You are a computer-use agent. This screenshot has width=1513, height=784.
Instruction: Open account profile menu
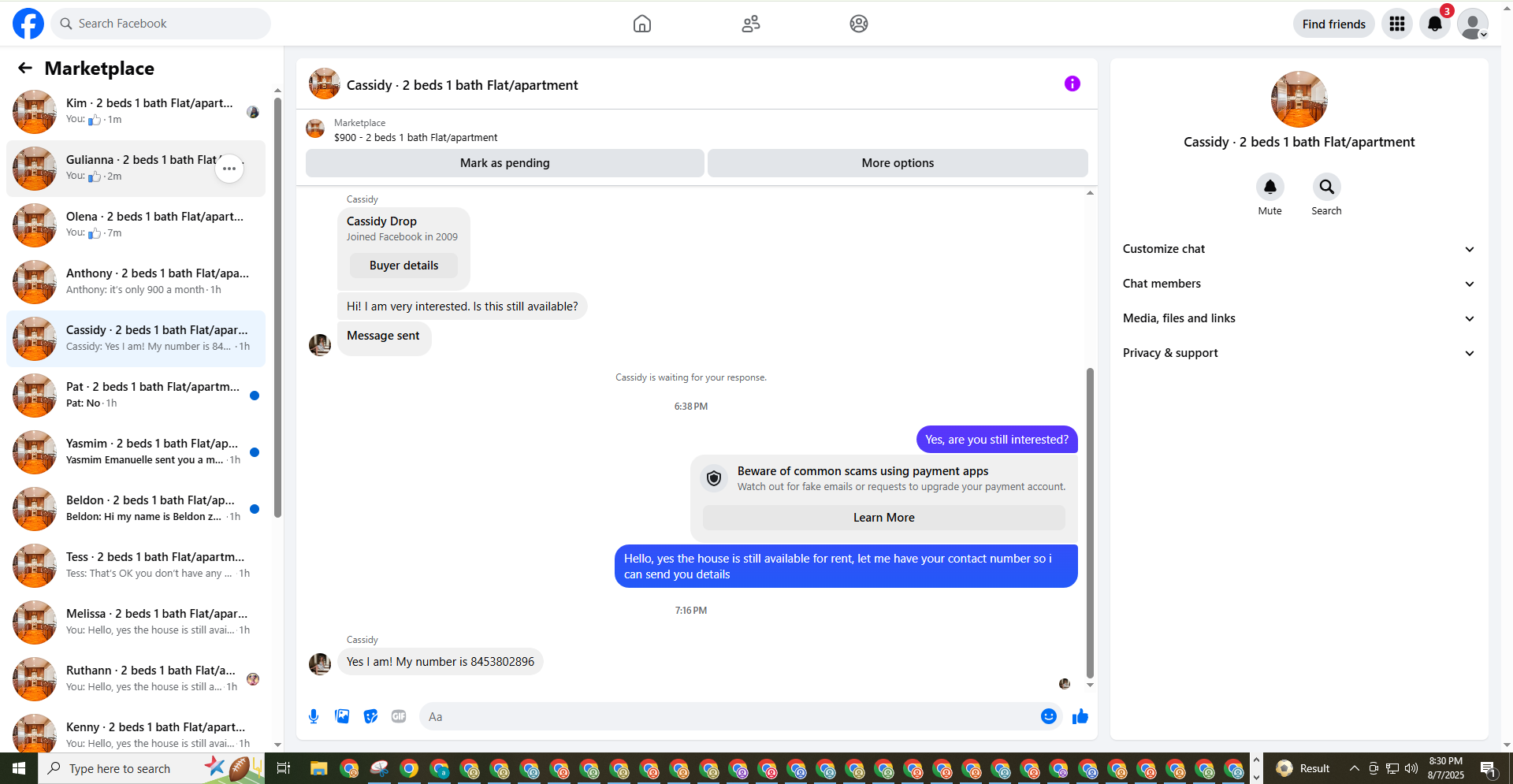[1473, 24]
